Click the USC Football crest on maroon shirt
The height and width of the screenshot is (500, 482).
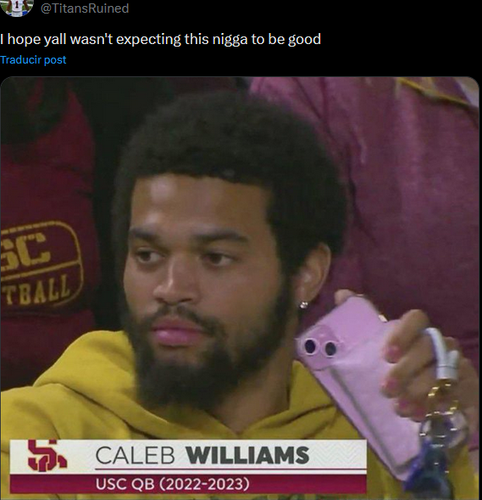[41, 263]
